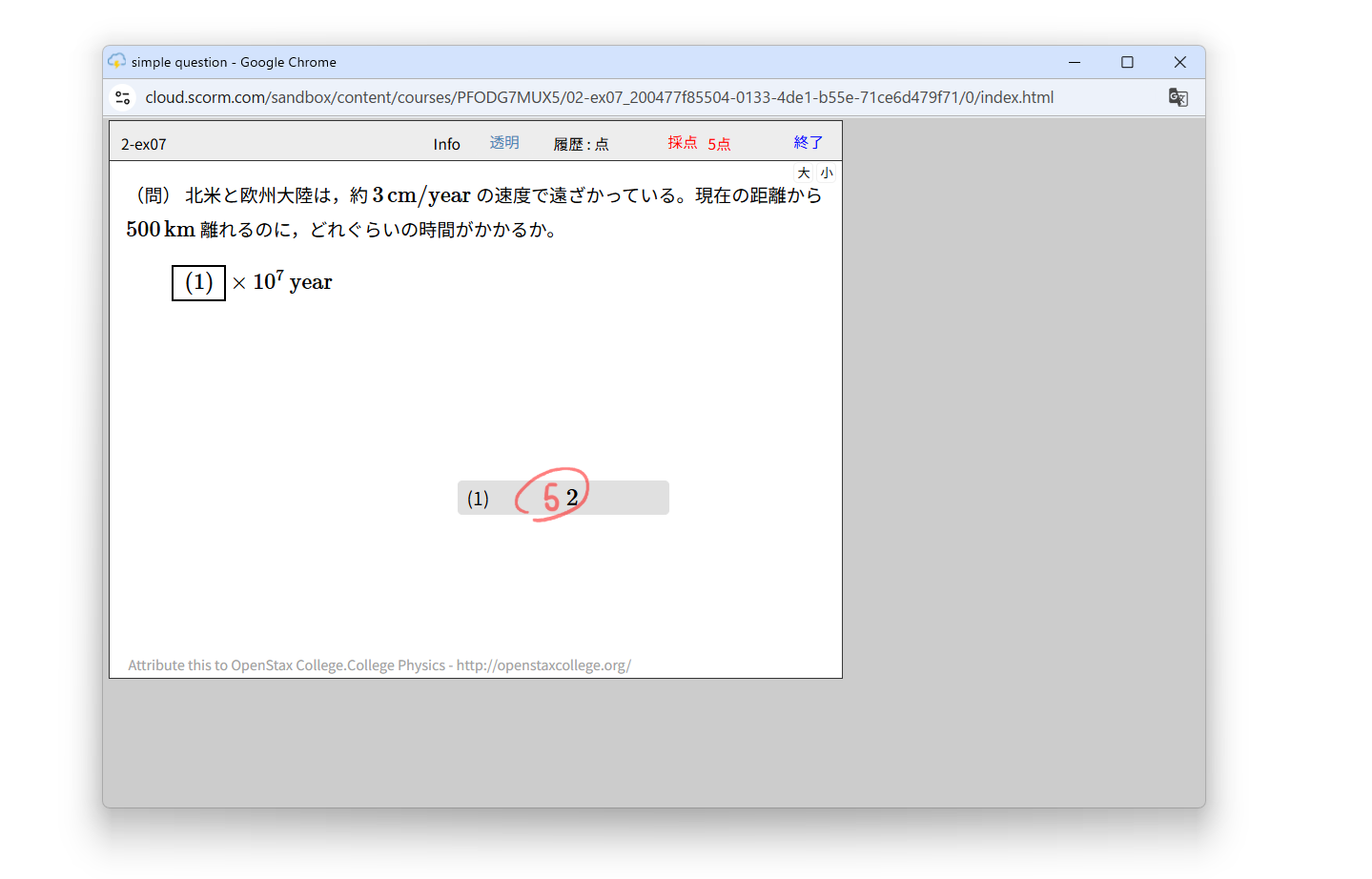Maximize the simple question Chrome window
The image size is (1372, 879).
click(1127, 62)
